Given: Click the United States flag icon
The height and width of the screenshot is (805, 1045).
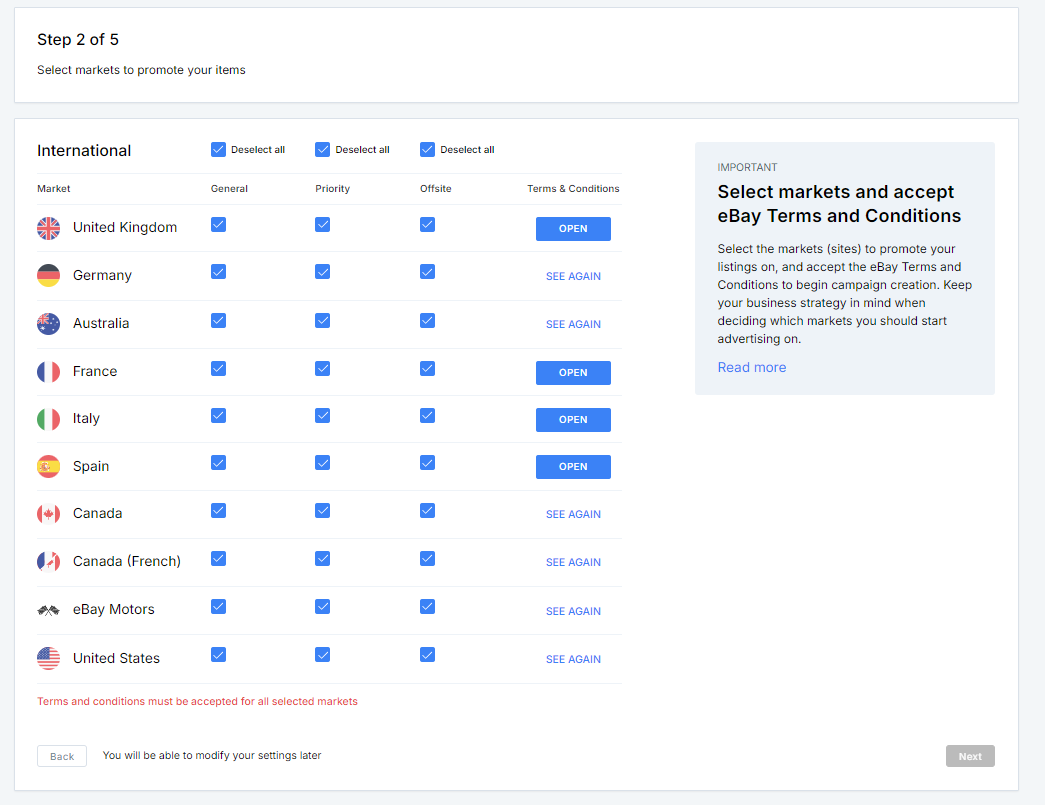Looking at the screenshot, I should pos(48,658).
